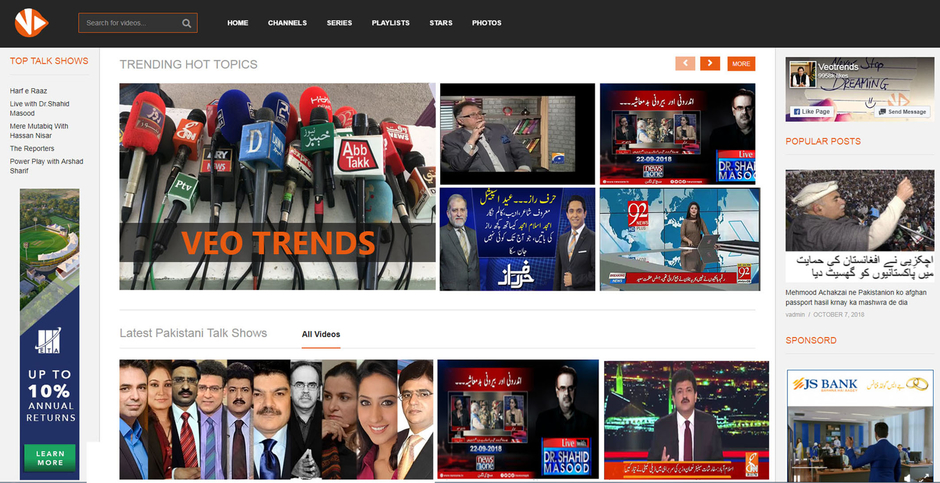This screenshot has width=940, height=483.
Task: Click the MORE button in trending topics
Action: (741, 64)
